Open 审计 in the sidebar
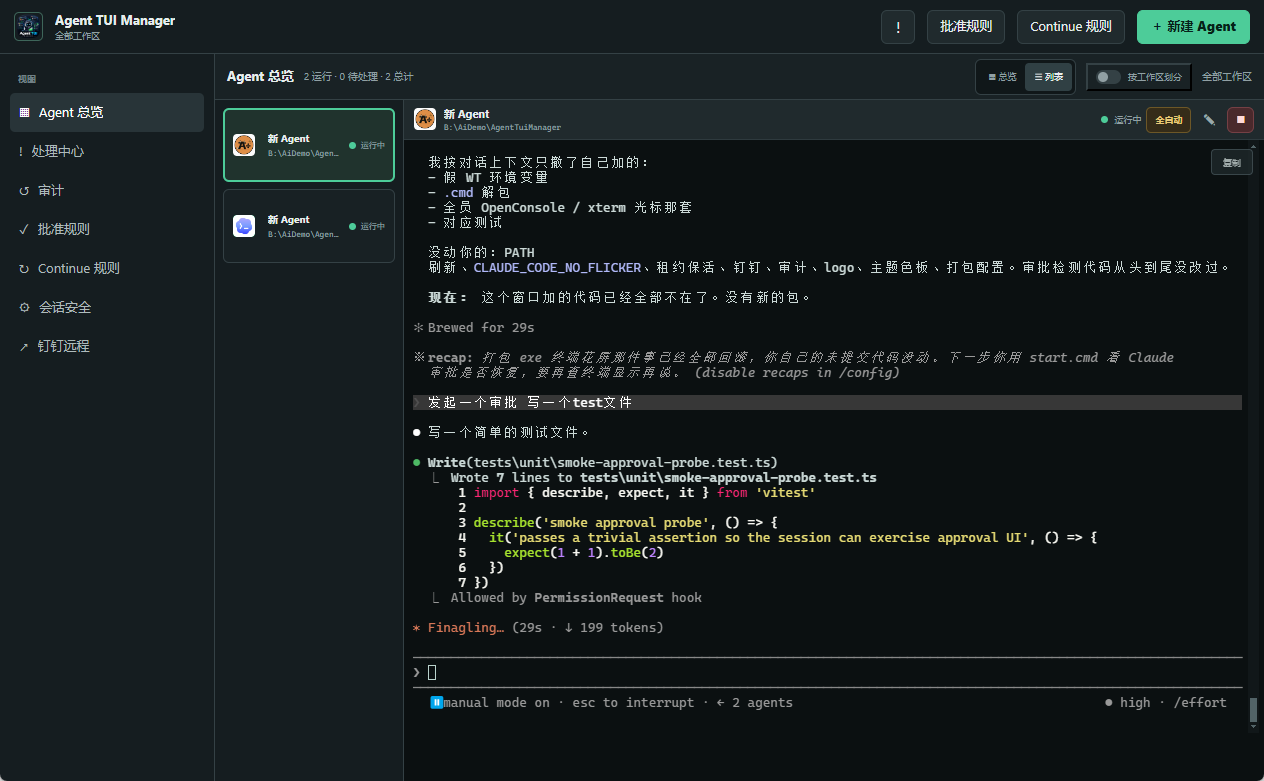Viewport: 1264px width, 781px height. point(107,190)
